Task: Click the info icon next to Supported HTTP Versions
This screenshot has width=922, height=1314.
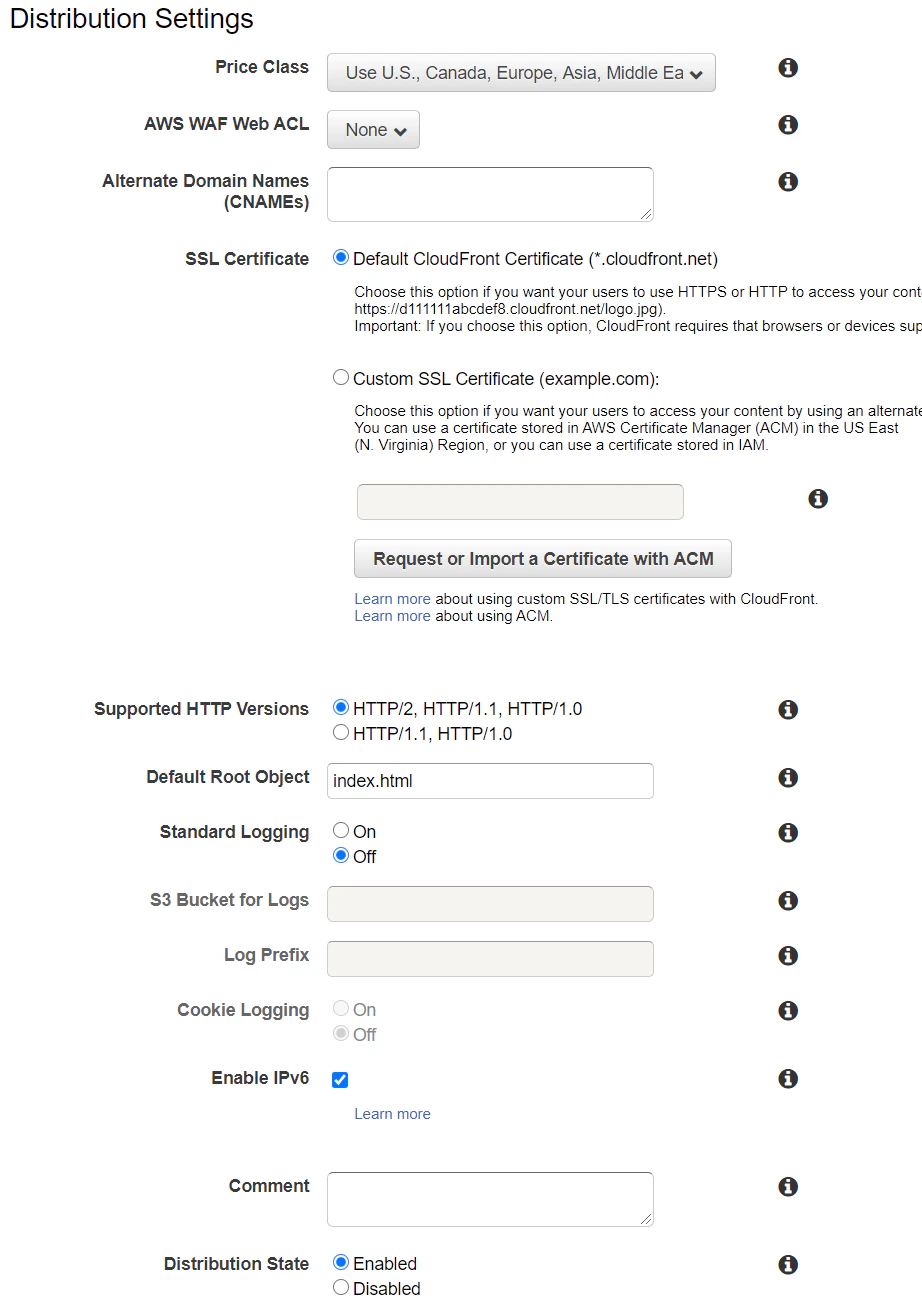Action: [x=788, y=710]
